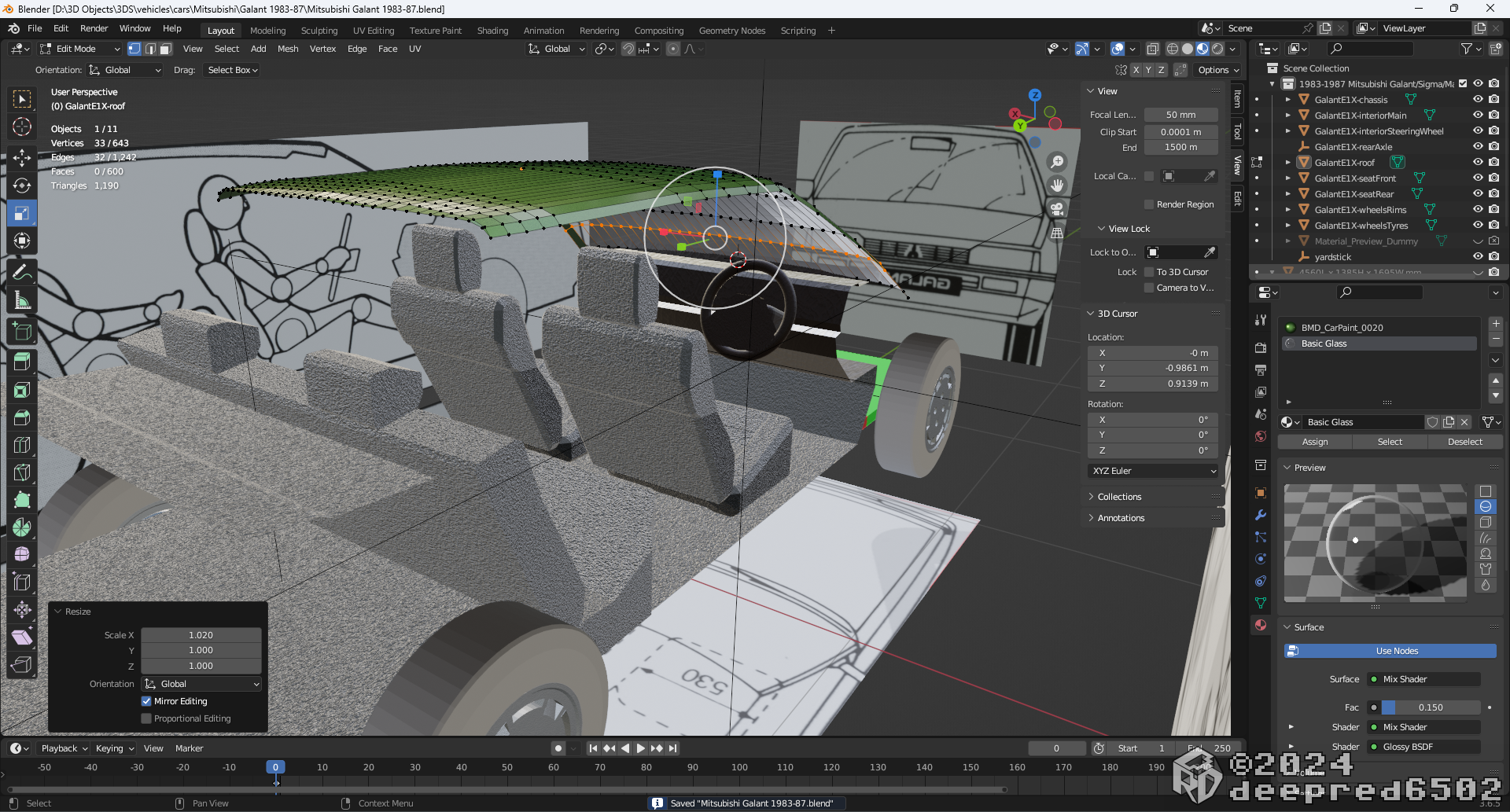Jump to timeline start frame button

click(x=593, y=748)
